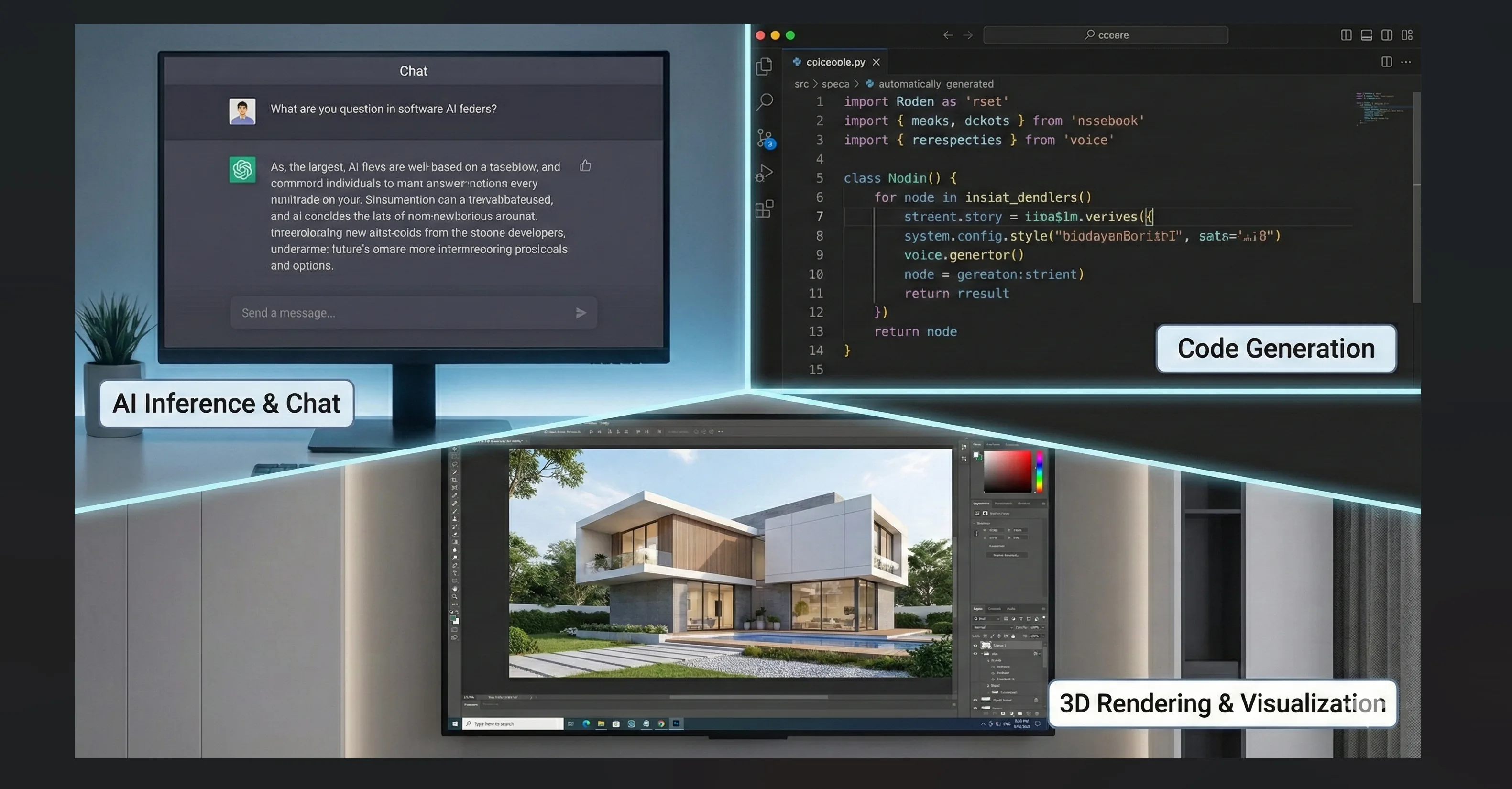The height and width of the screenshot is (789, 1512).
Task: Click the 'speca' breadcrumb in VS Code
Action: 835,84
